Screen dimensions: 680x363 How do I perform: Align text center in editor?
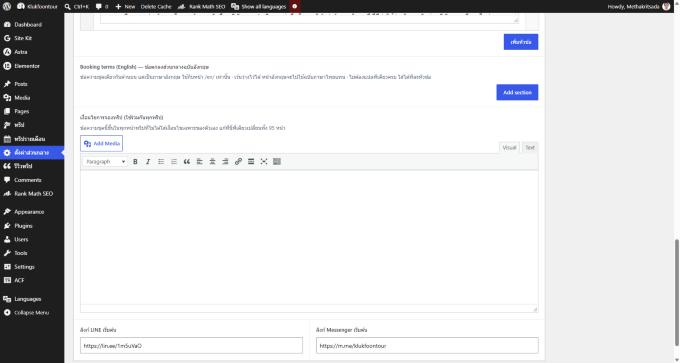click(212, 162)
